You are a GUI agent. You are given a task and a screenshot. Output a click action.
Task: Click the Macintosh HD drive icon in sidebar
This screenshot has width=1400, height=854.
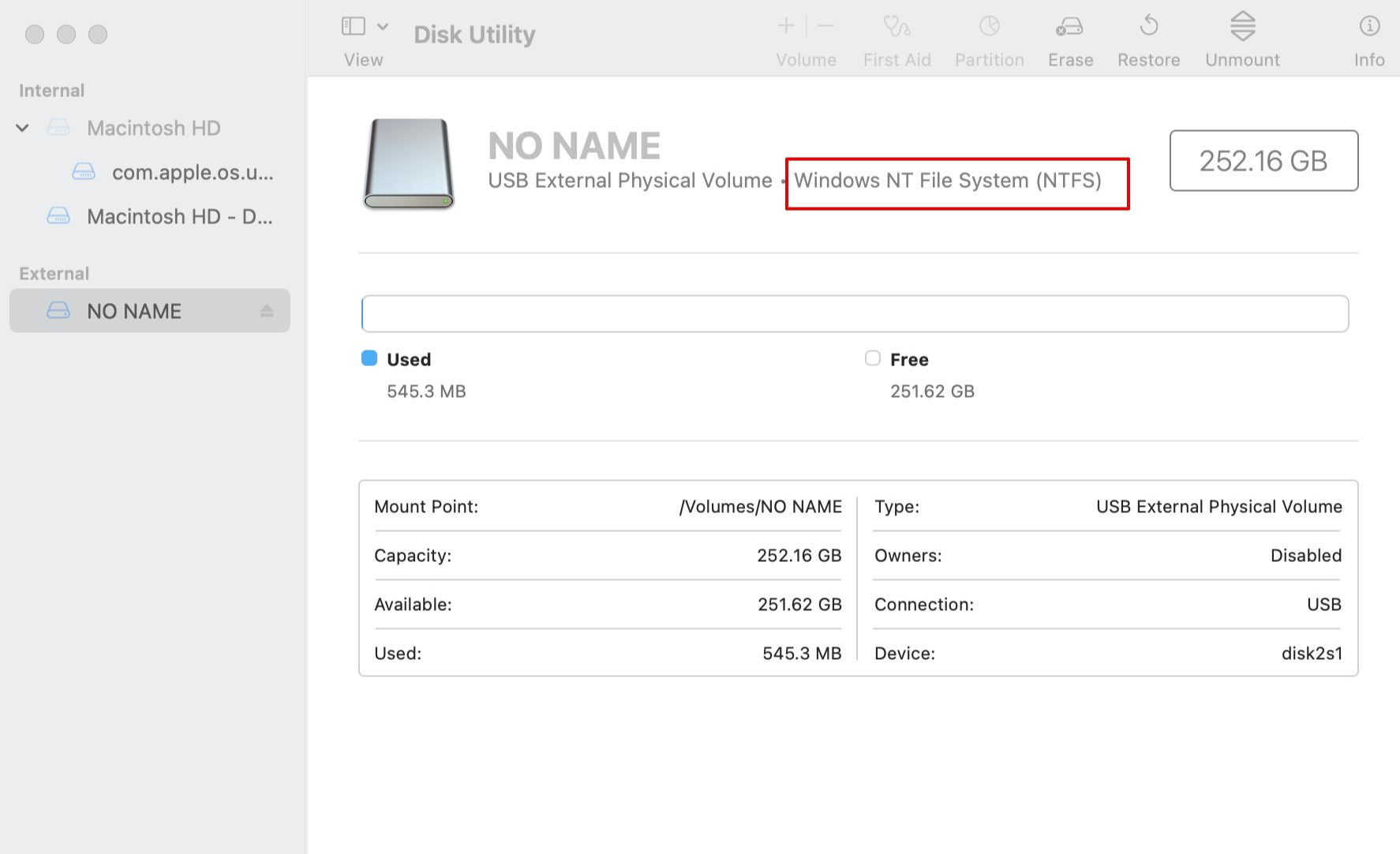58,127
